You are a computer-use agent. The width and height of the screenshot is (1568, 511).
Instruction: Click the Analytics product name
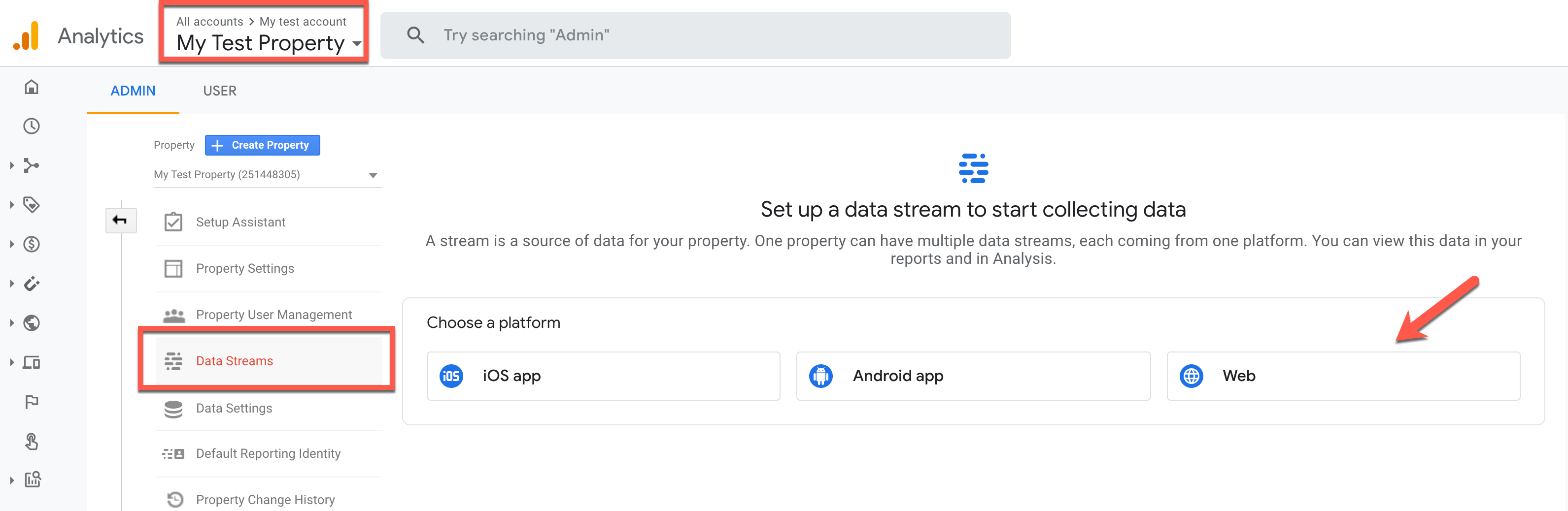point(101,36)
